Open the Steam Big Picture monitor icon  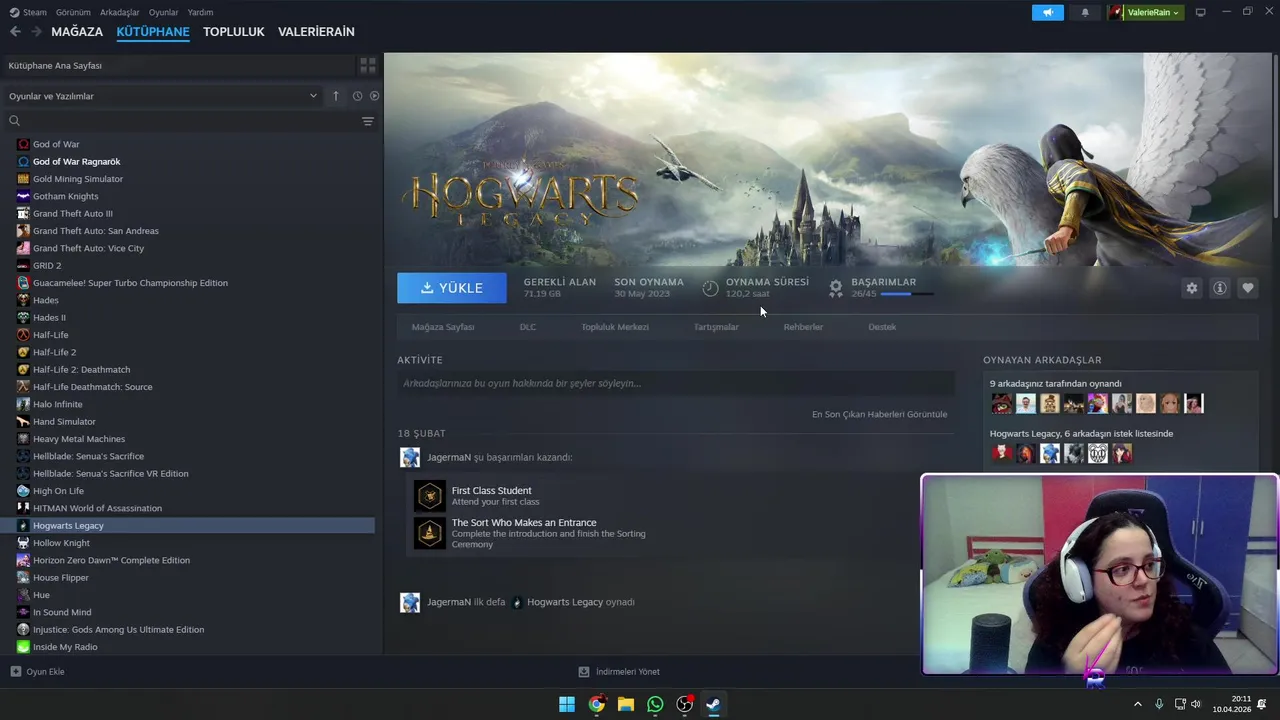click(x=1201, y=12)
